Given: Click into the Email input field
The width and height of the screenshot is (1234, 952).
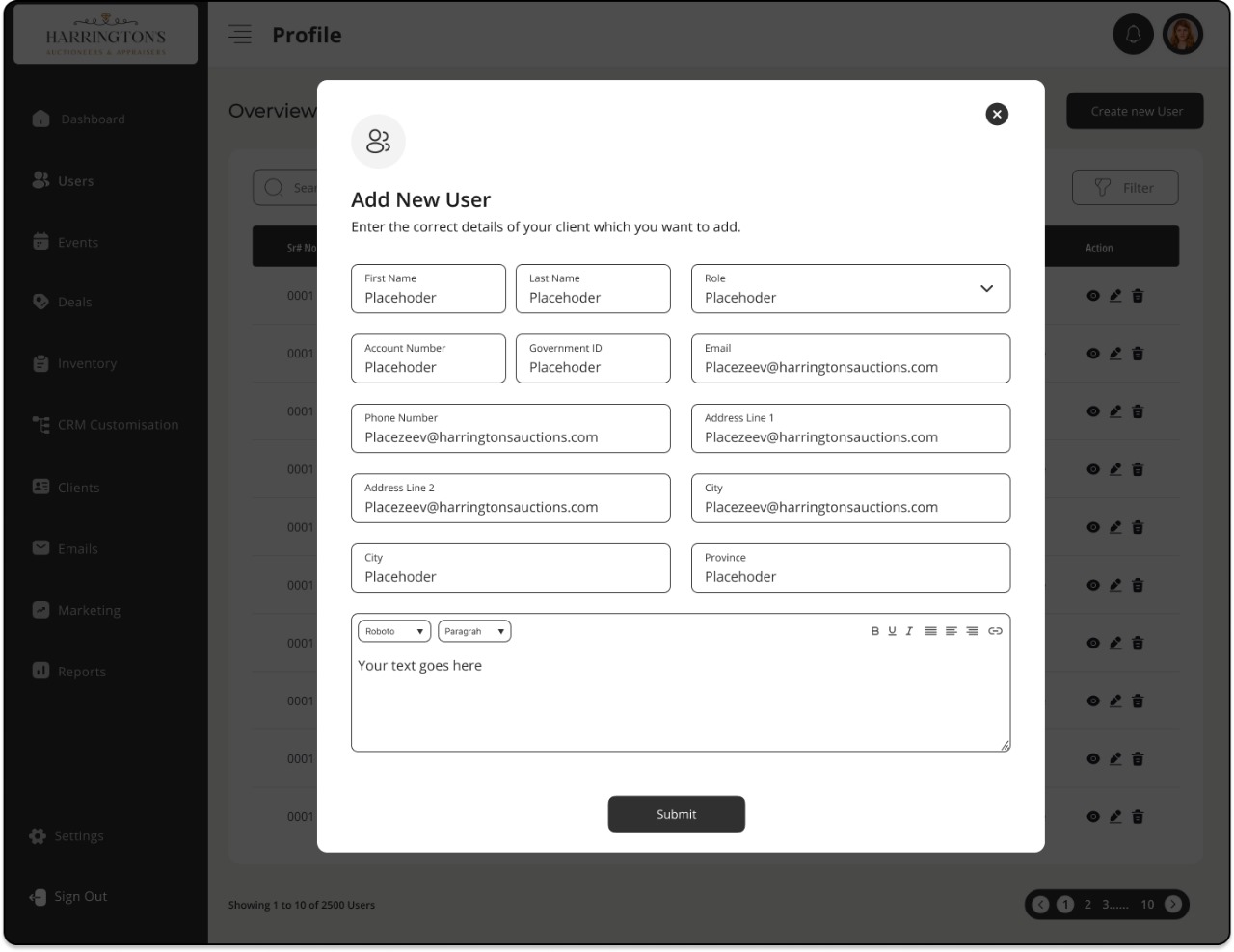Looking at the screenshot, I should [850, 358].
